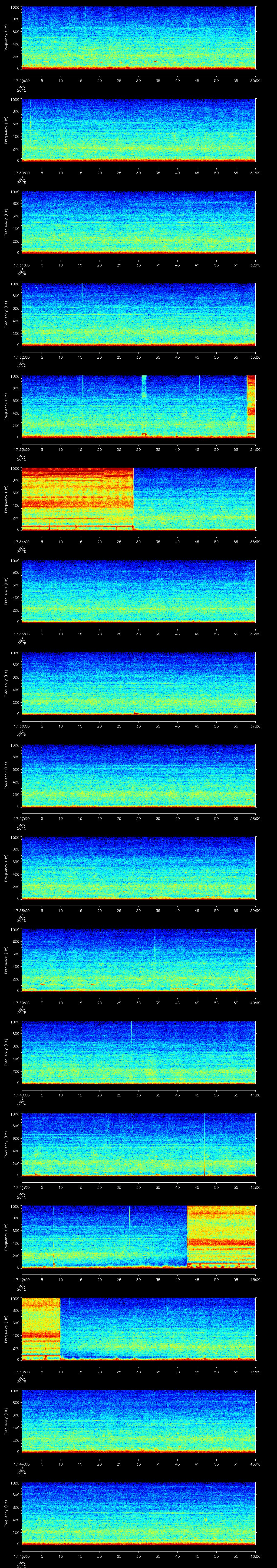Viewport: 277px width, 1568px height.
Task: Click the spectrogram panel starting at 17:30:00
Action: (x=138, y=130)
